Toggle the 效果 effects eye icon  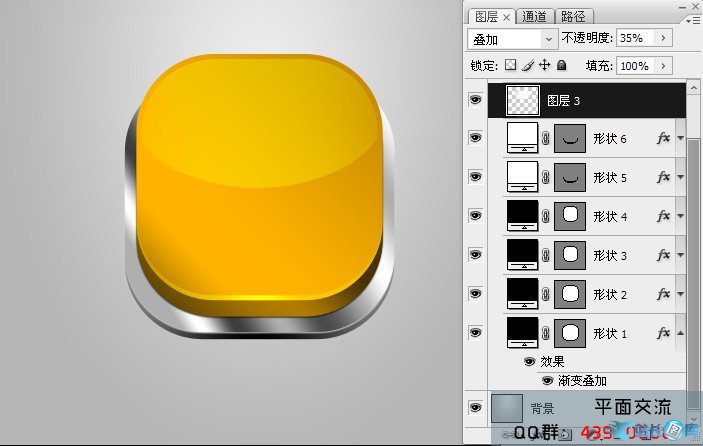(529, 361)
